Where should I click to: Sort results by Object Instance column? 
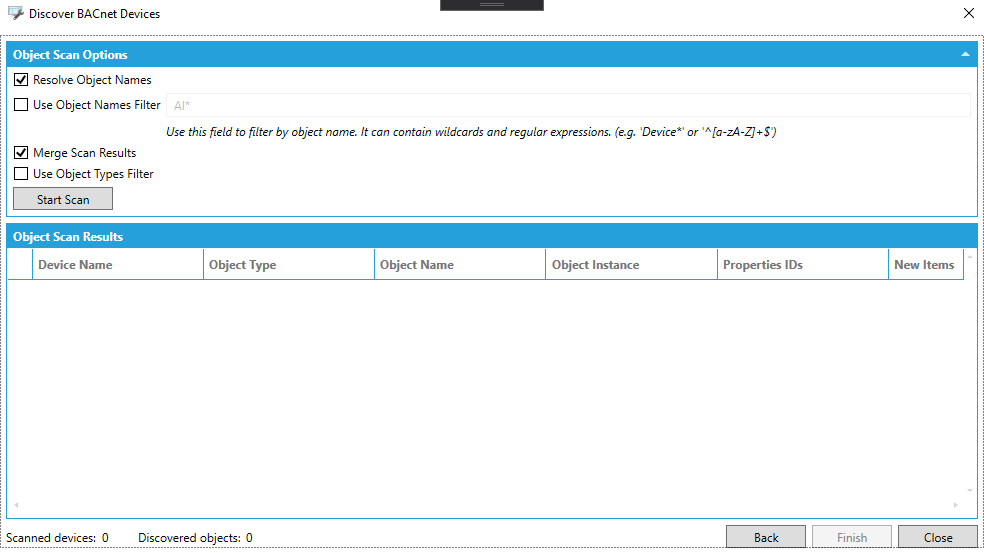[631, 265]
